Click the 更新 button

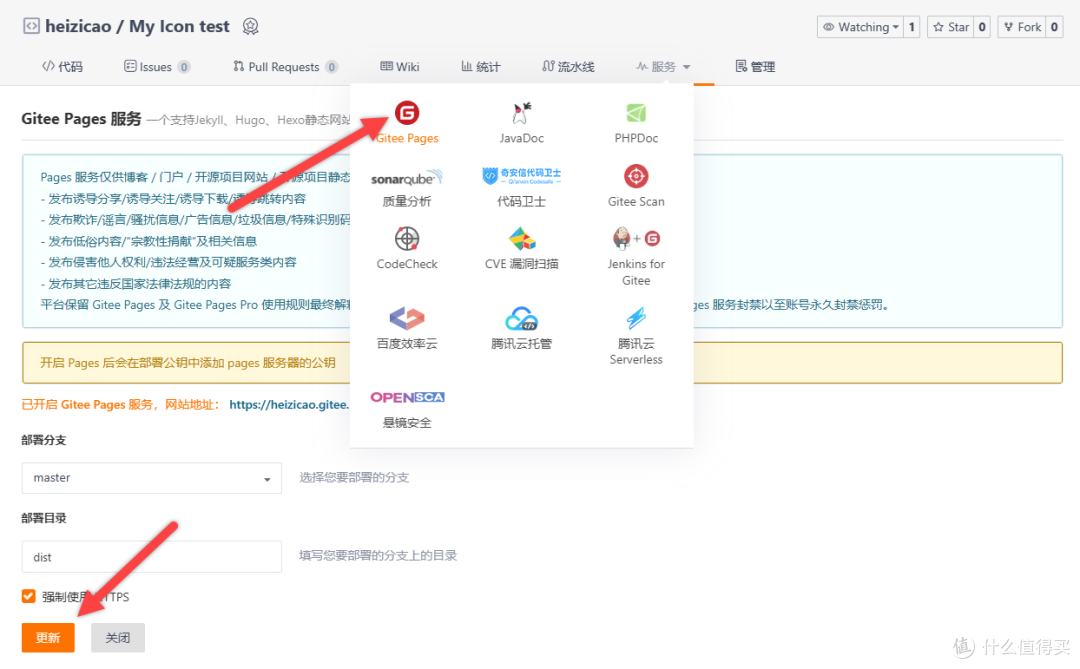point(47,637)
